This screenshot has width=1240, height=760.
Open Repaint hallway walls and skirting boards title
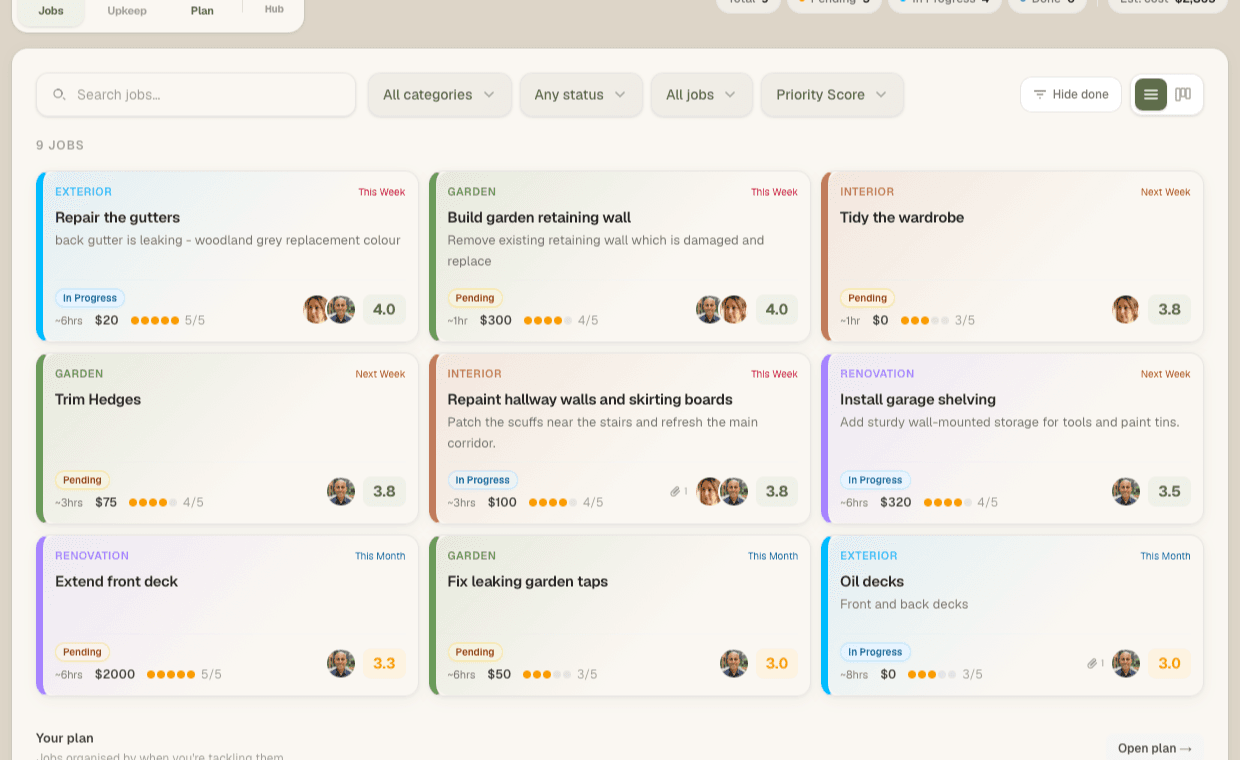(590, 399)
